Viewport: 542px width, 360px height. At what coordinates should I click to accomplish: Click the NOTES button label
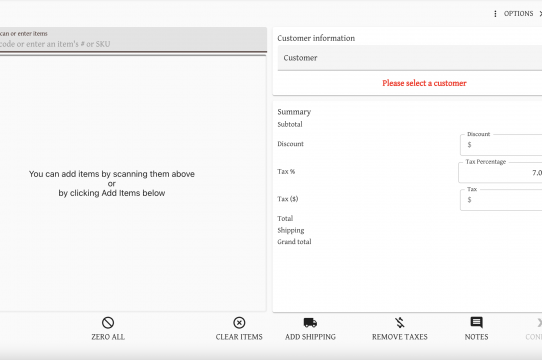[x=476, y=337]
